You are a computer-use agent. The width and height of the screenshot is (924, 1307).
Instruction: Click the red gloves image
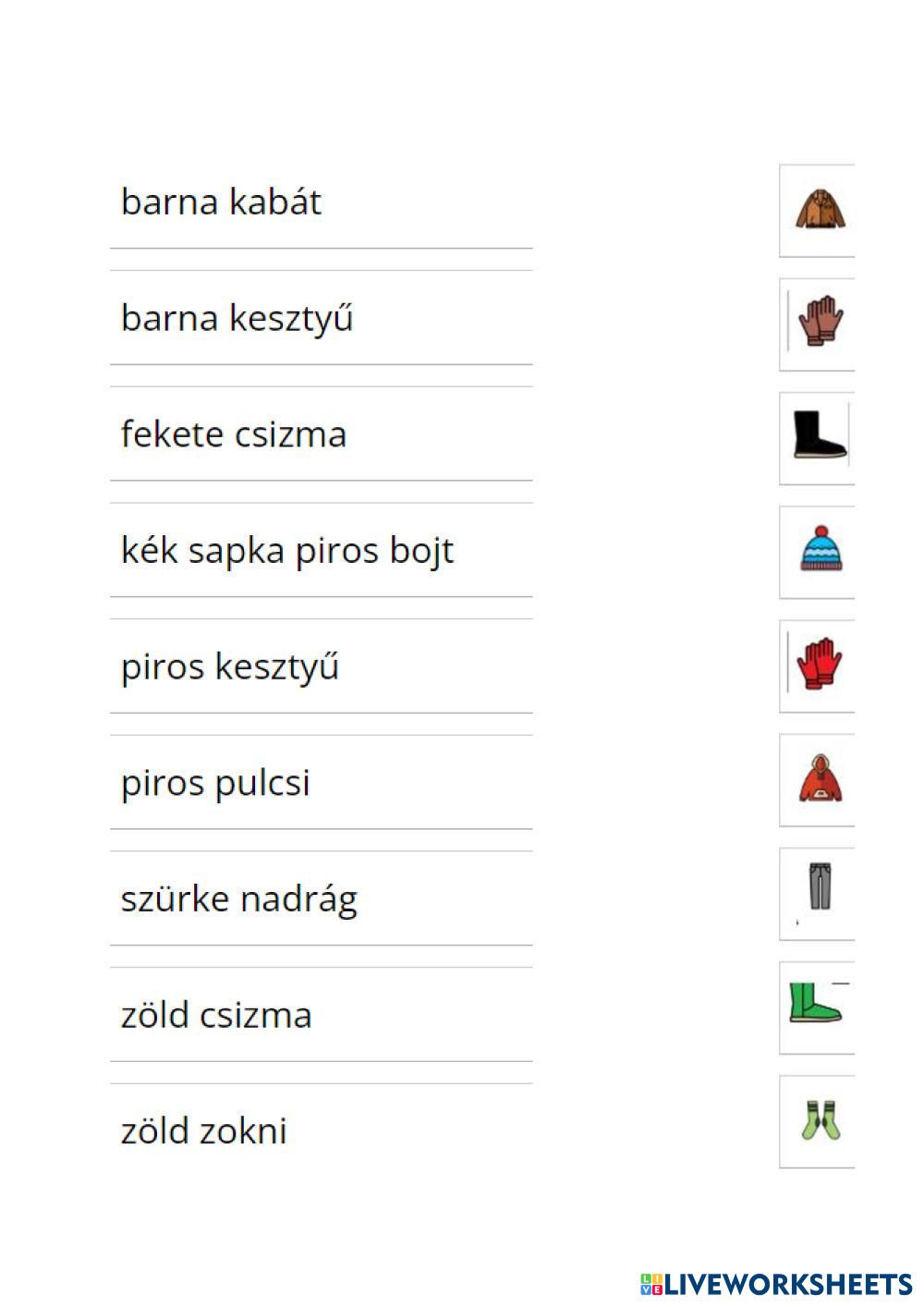pyautogui.click(x=820, y=664)
